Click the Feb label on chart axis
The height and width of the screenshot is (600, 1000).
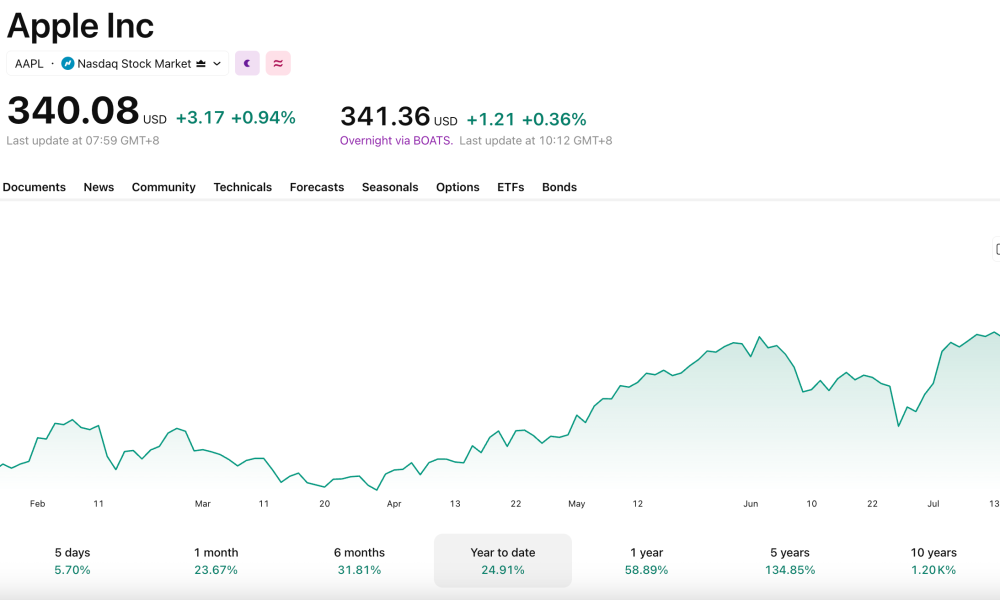[38, 504]
